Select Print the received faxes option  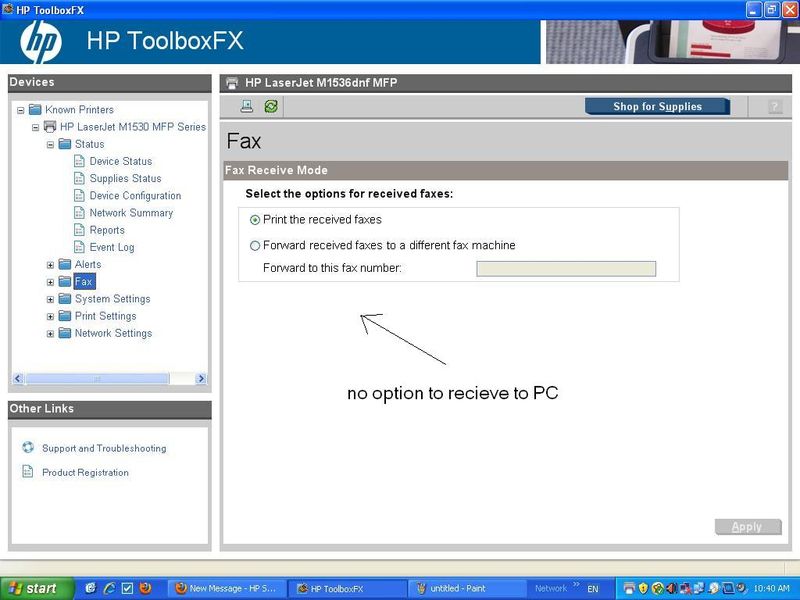point(255,220)
